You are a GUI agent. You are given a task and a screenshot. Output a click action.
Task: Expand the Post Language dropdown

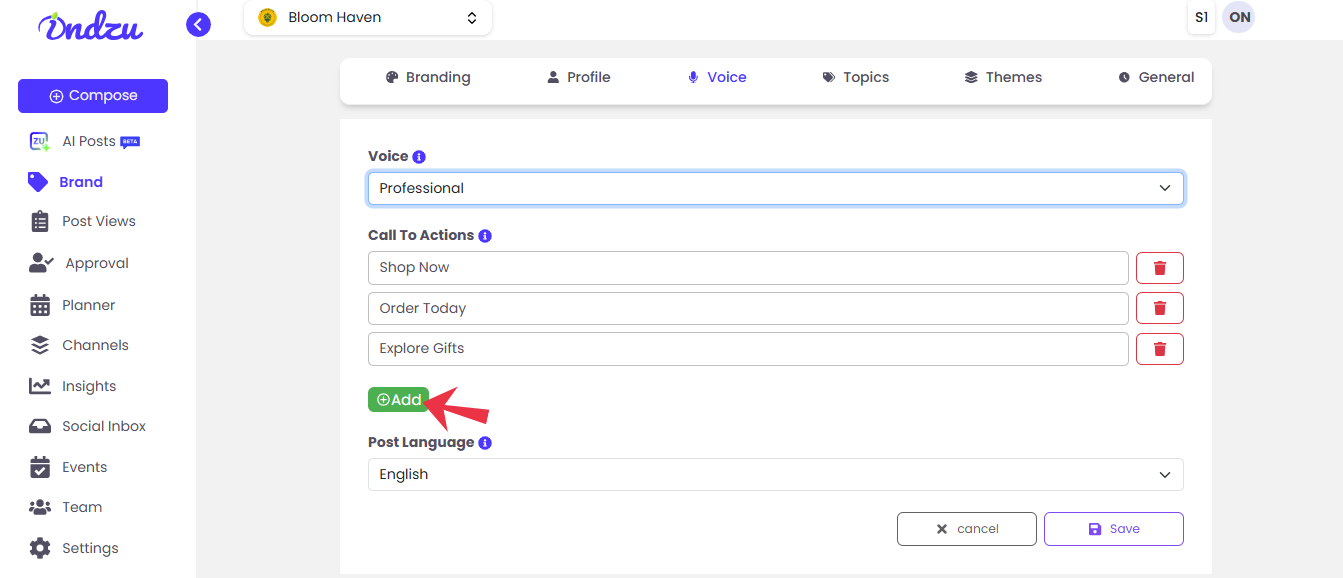pos(776,474)
